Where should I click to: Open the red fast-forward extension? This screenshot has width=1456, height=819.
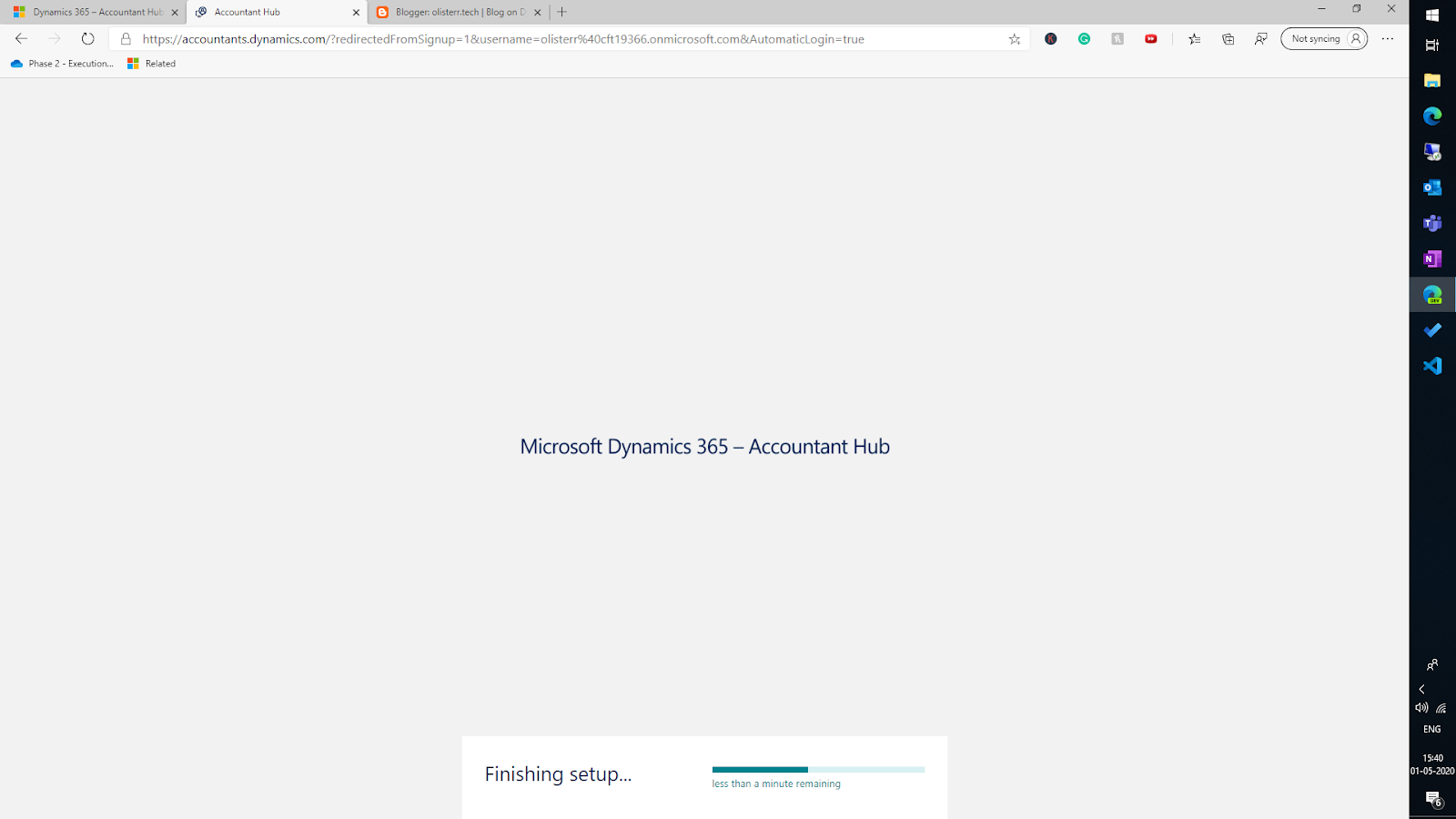pyautogui.click(x=1151, y=39)
